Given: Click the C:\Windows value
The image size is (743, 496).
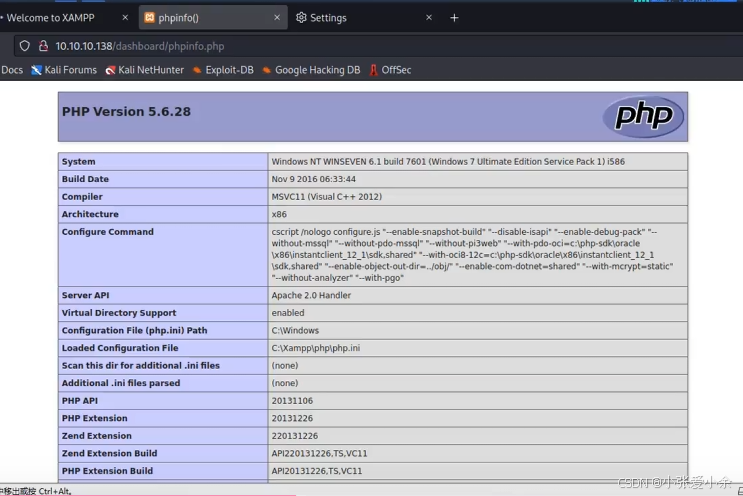Looking at the screenshot, I should click(x=295, y=330).
